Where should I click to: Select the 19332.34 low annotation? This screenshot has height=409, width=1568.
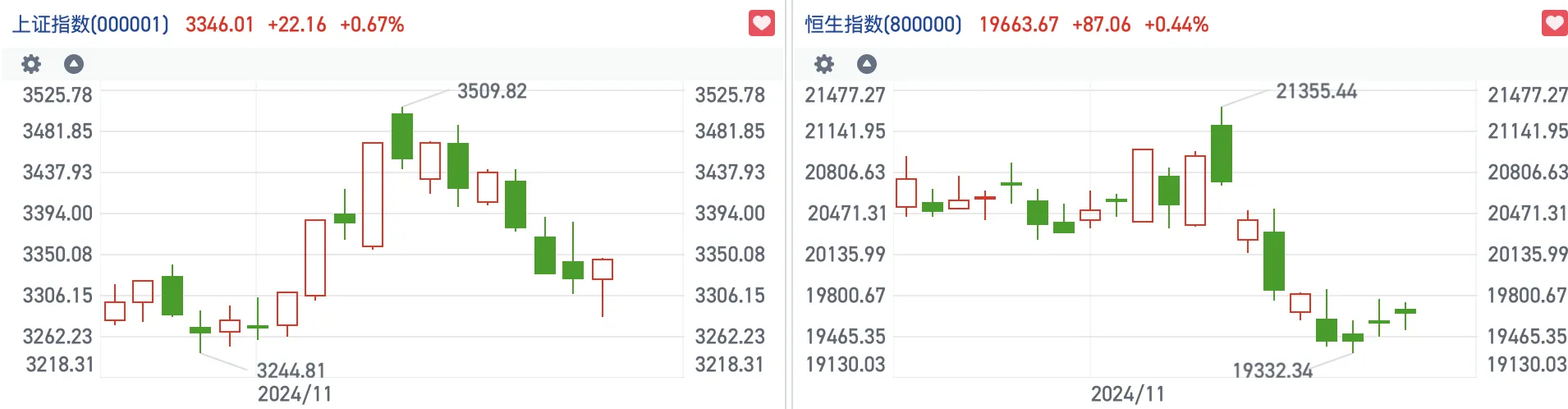[1272, 370]
